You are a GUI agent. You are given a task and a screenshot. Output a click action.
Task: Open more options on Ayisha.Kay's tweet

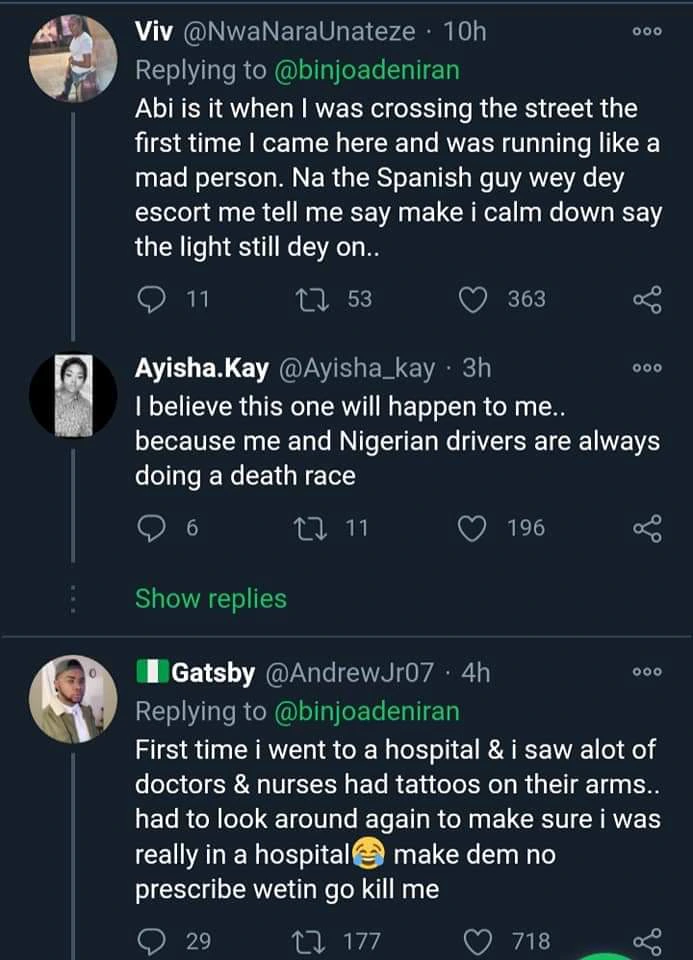click(648, 368)
